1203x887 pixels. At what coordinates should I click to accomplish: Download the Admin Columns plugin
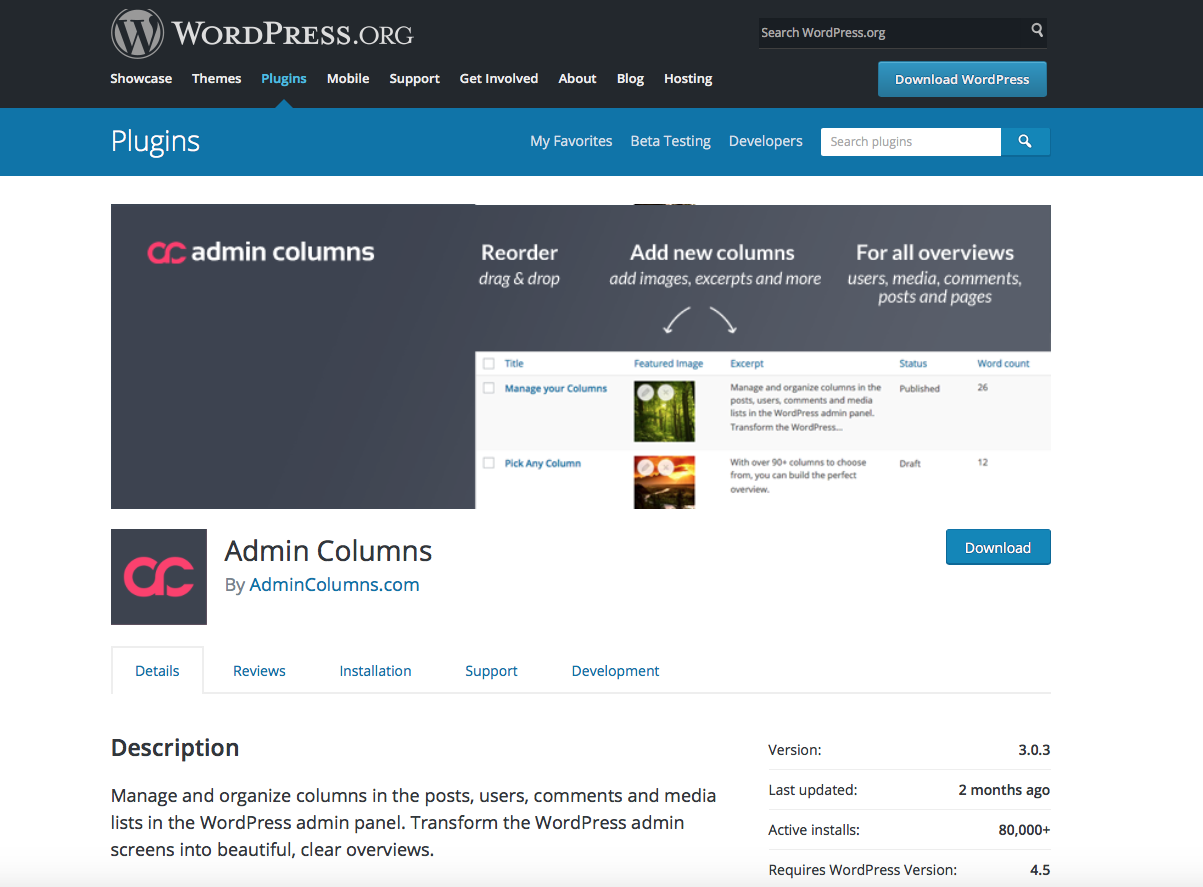click(997, 548)
